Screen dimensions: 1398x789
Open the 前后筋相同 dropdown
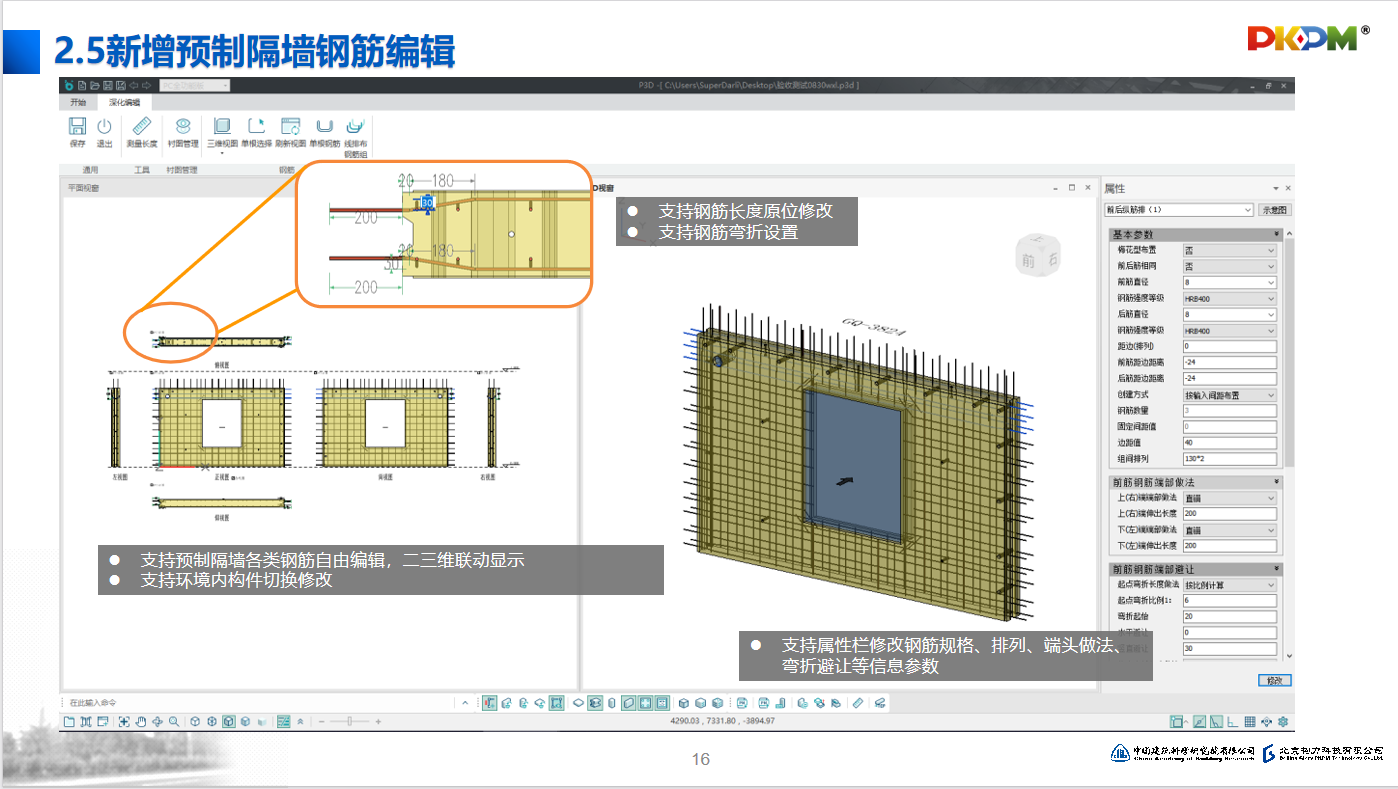[1229, 266]
